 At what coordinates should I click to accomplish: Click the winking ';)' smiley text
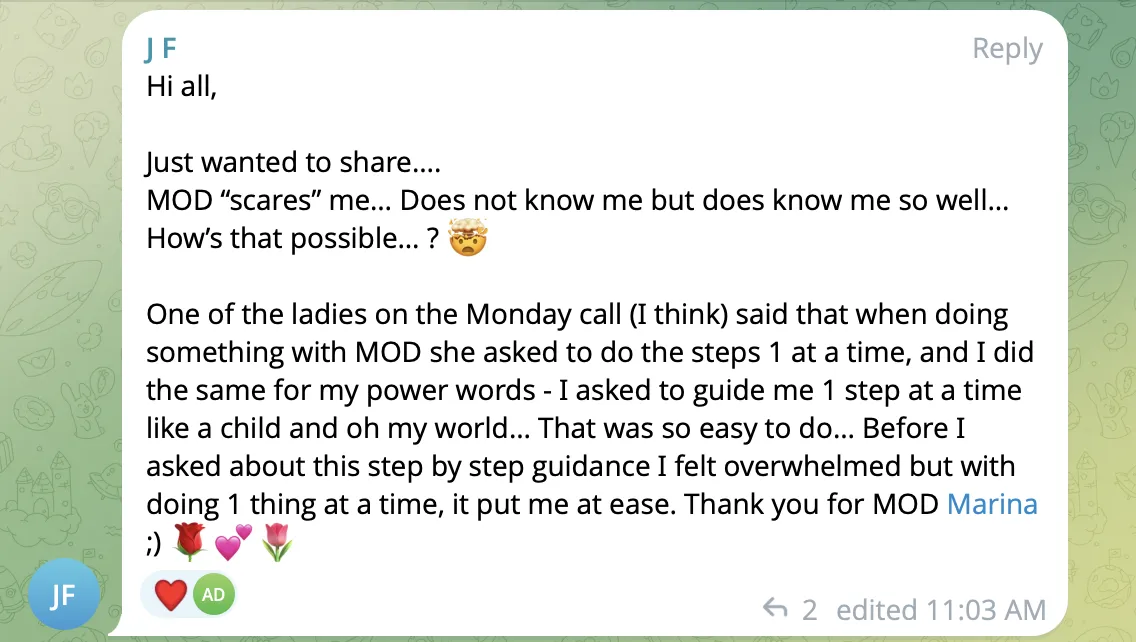[x=154, y=543]
